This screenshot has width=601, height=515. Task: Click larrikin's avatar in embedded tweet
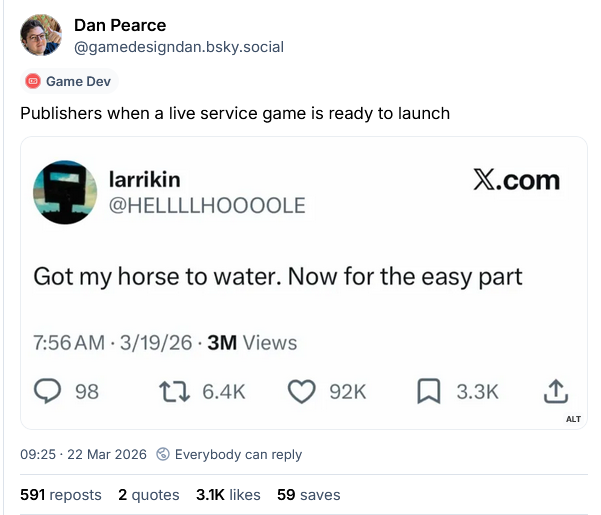click(x=65, y=192)
